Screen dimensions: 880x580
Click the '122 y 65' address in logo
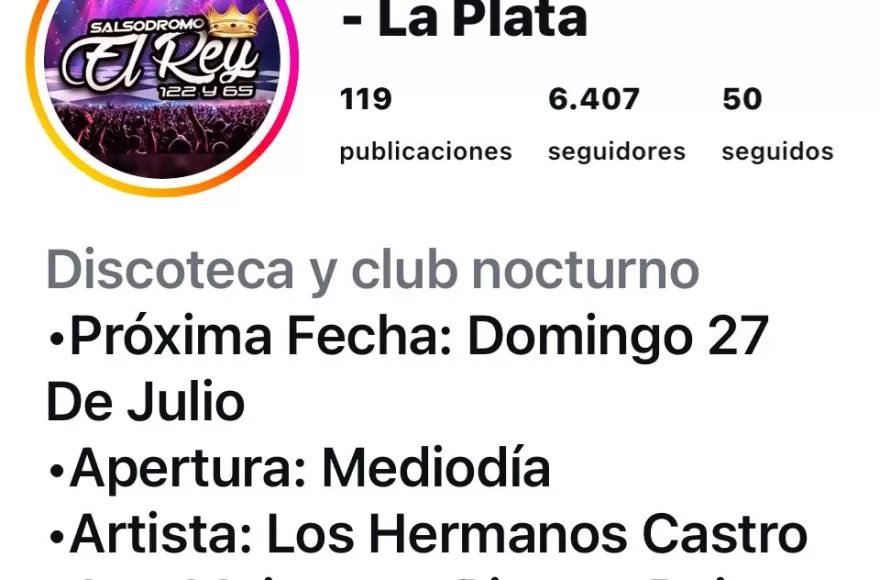click(x=207, y=91)
